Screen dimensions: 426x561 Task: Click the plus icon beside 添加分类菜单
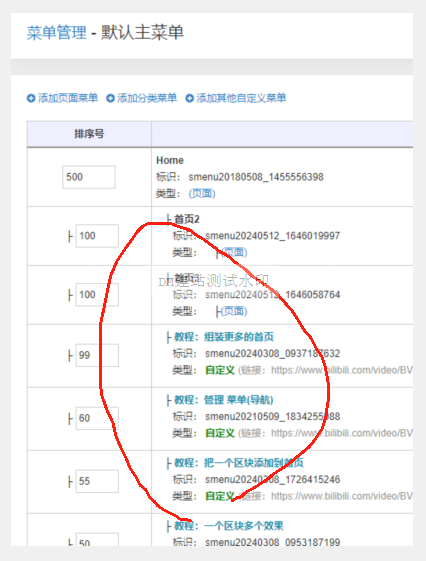coord(110,98)
